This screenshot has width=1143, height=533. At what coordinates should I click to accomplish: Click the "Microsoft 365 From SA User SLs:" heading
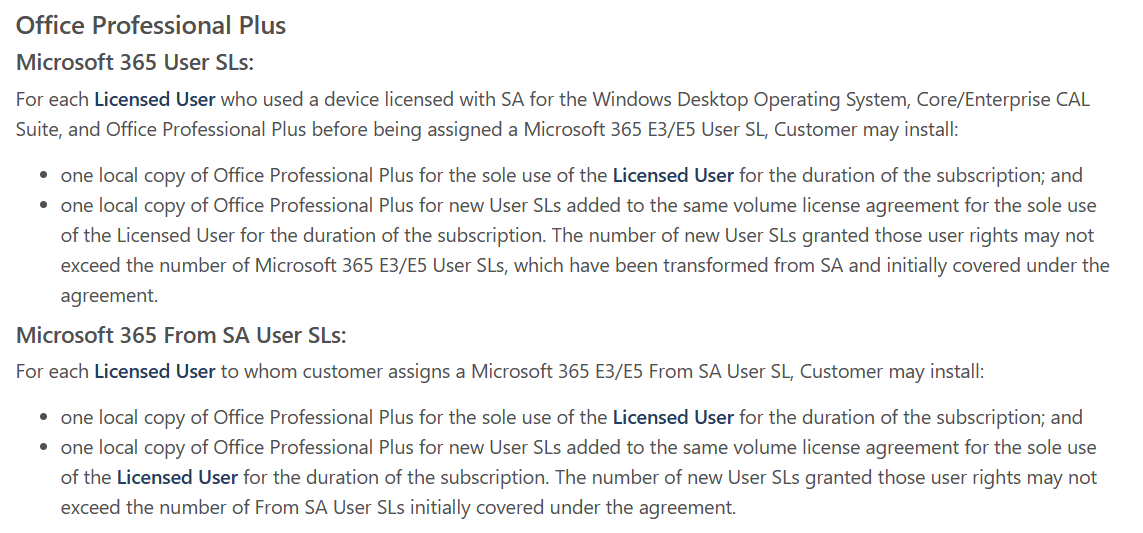[x=181, y=334]
